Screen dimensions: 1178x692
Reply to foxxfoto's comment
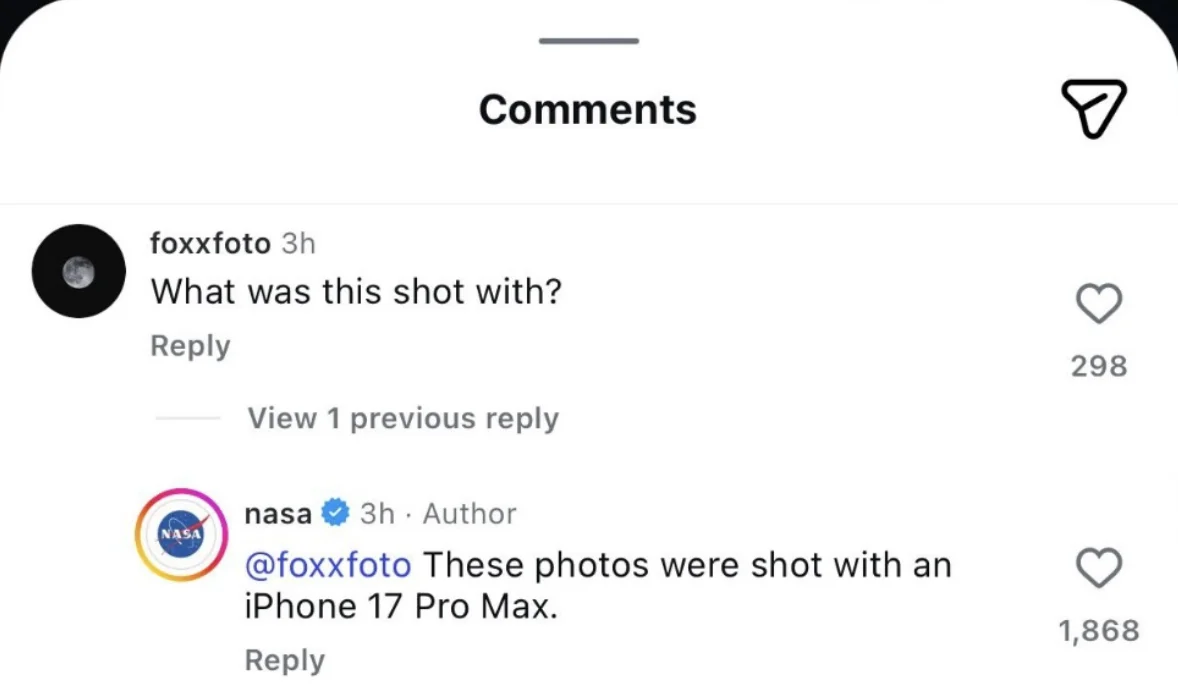190,346
